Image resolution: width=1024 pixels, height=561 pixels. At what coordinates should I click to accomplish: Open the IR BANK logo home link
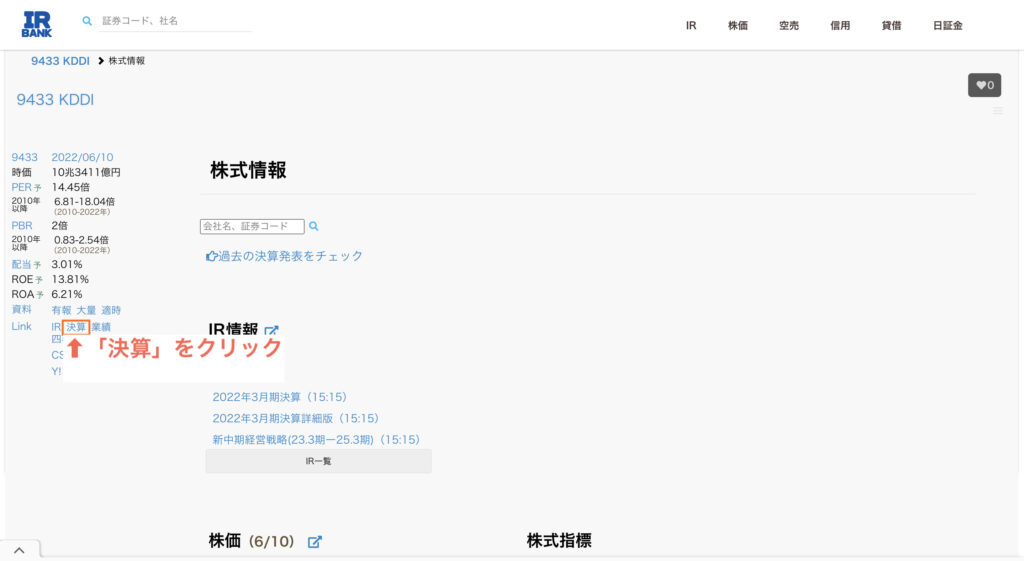pos(37,24)
